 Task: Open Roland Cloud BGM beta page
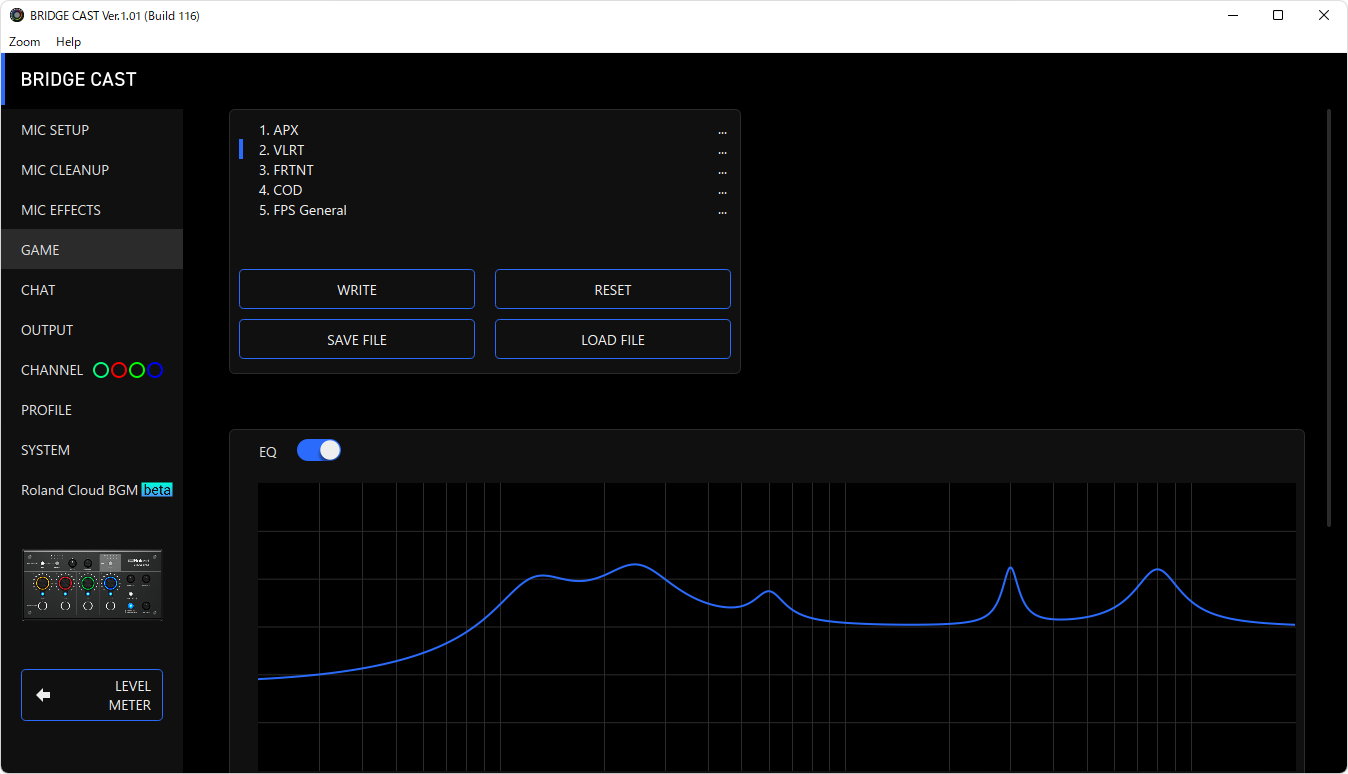coord(91,490)
